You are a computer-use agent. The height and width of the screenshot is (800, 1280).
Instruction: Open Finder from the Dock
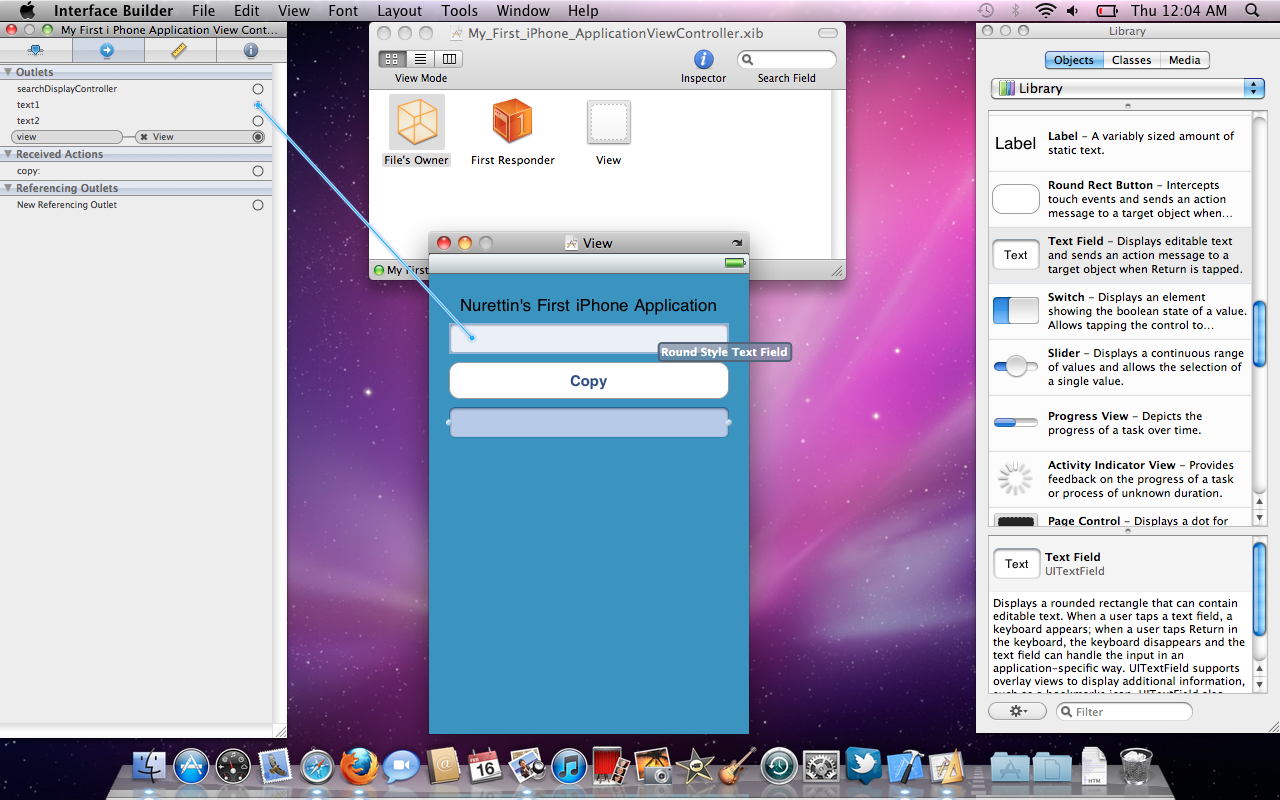[149, 767]
